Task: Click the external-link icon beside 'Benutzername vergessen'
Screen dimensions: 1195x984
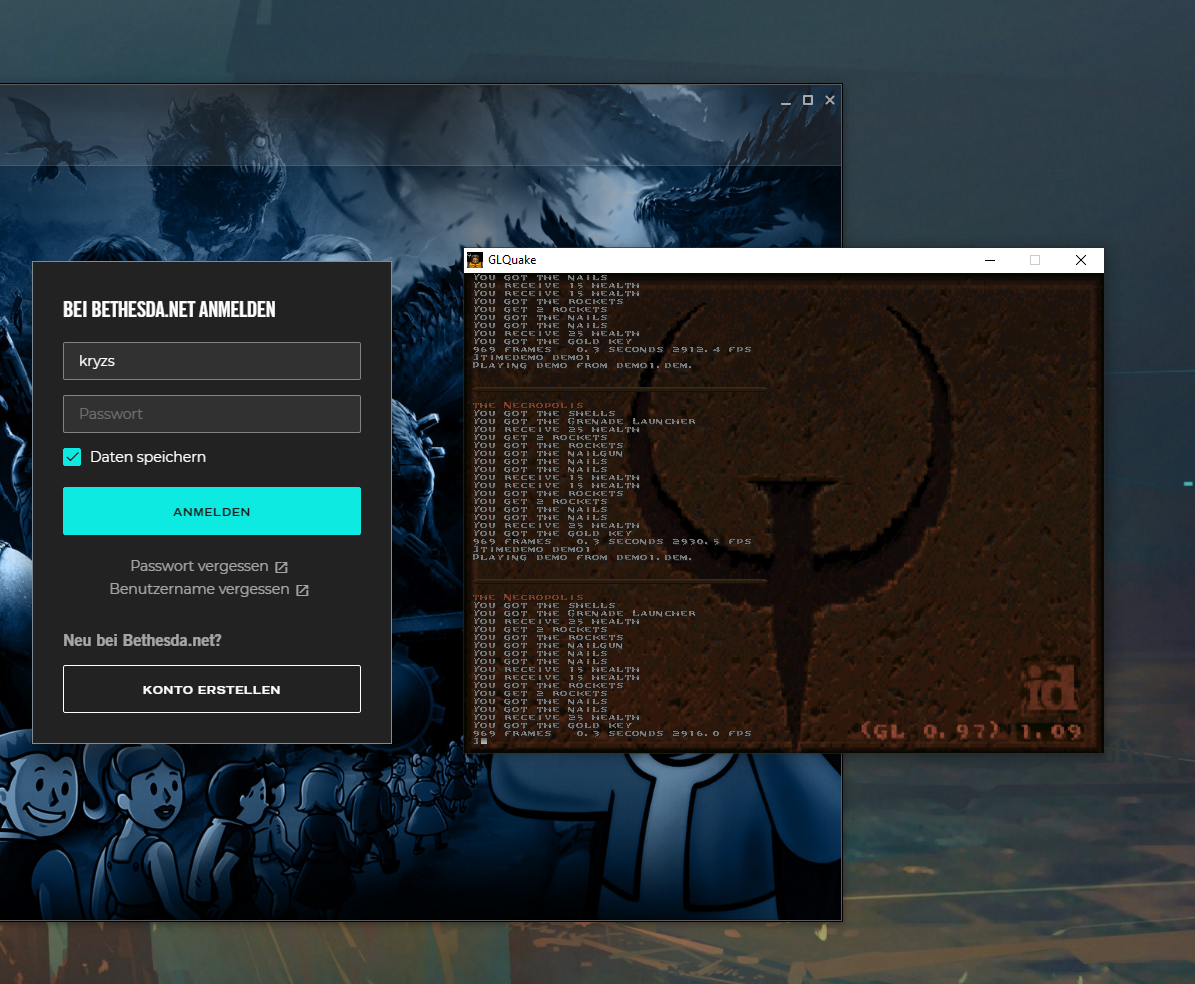Action: [x=303, y=590]
